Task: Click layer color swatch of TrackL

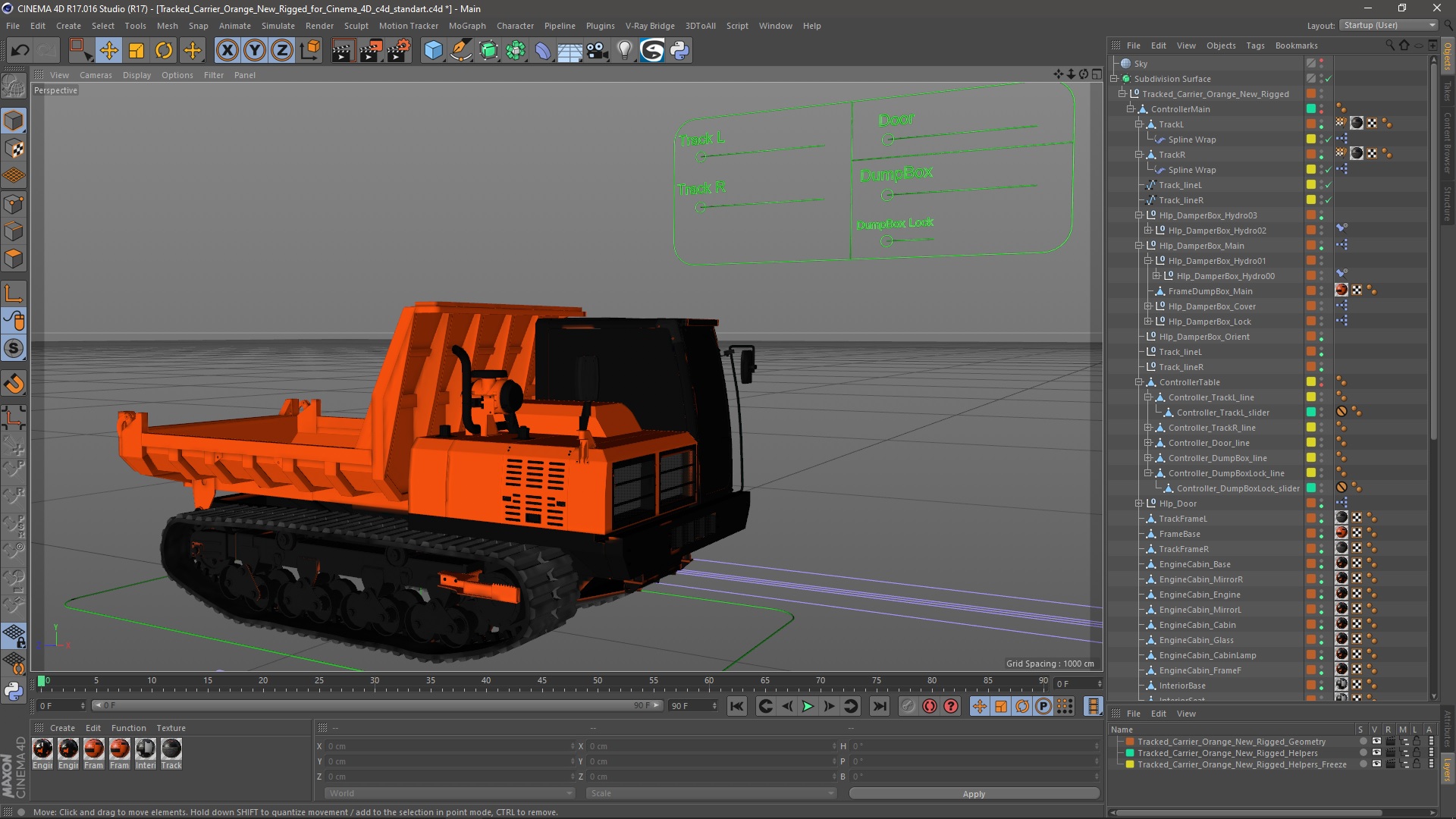Action: (1310, 124)
